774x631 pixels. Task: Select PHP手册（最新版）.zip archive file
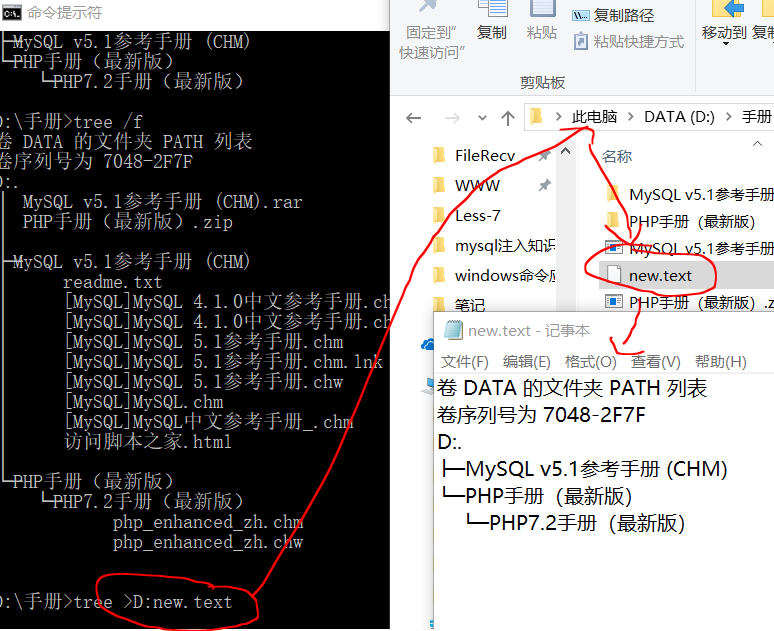(689, 302)
